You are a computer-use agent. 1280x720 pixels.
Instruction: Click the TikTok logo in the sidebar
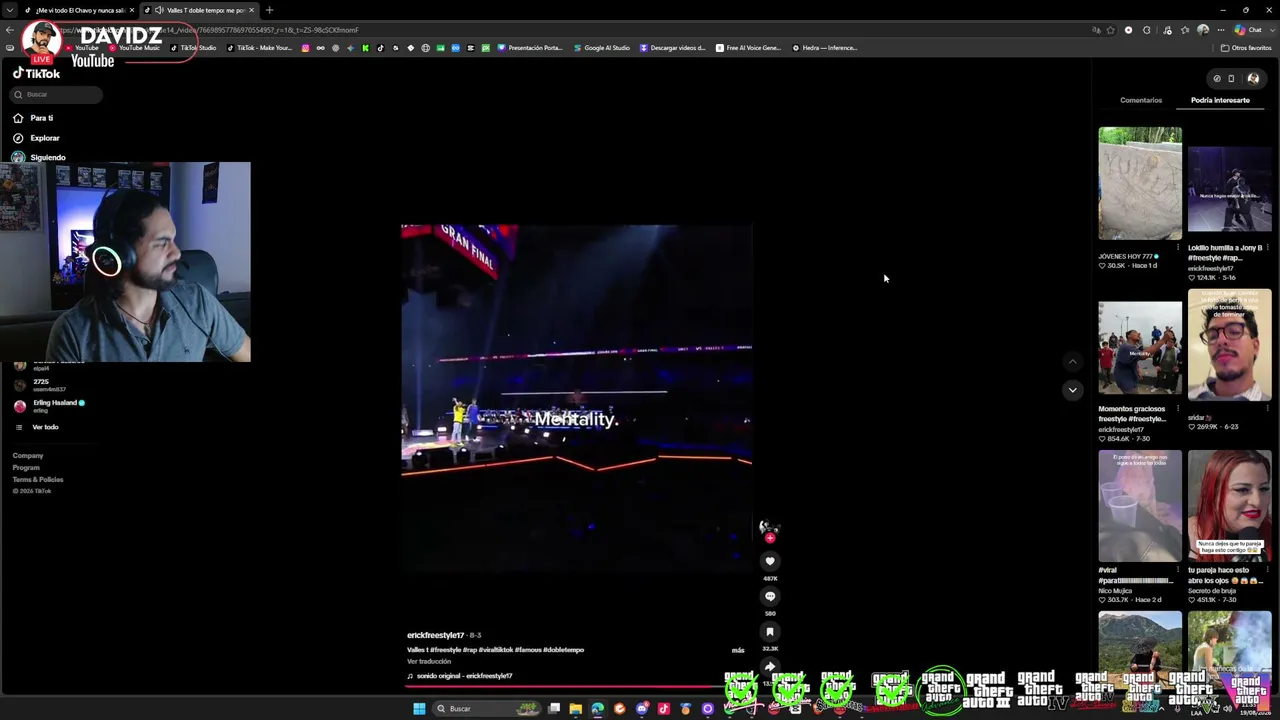click(36, 73)
